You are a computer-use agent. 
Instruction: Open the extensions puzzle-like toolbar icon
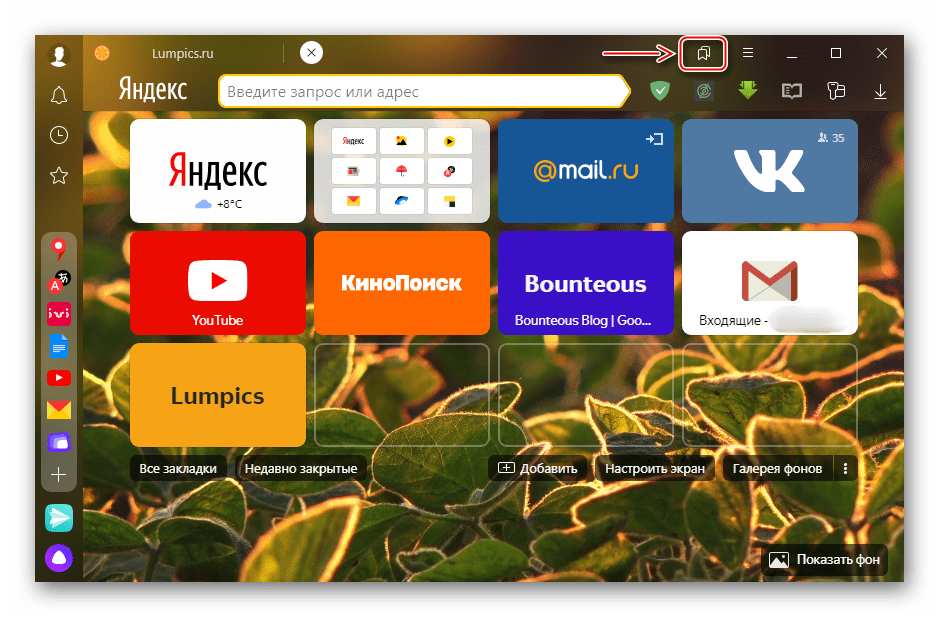(x=836, y=91)
